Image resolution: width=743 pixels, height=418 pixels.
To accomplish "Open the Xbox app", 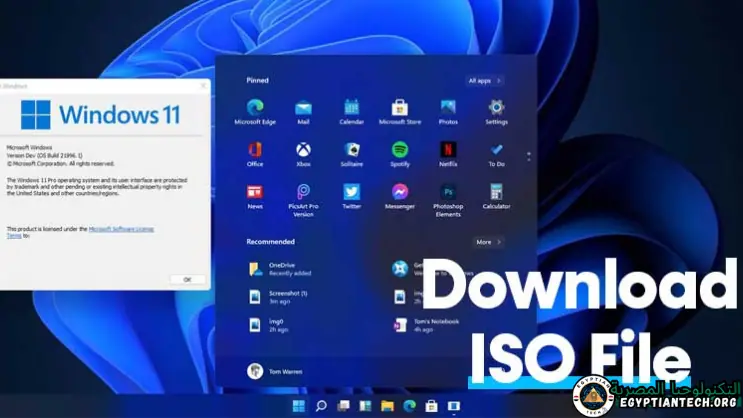I will [x=303, y=154].
